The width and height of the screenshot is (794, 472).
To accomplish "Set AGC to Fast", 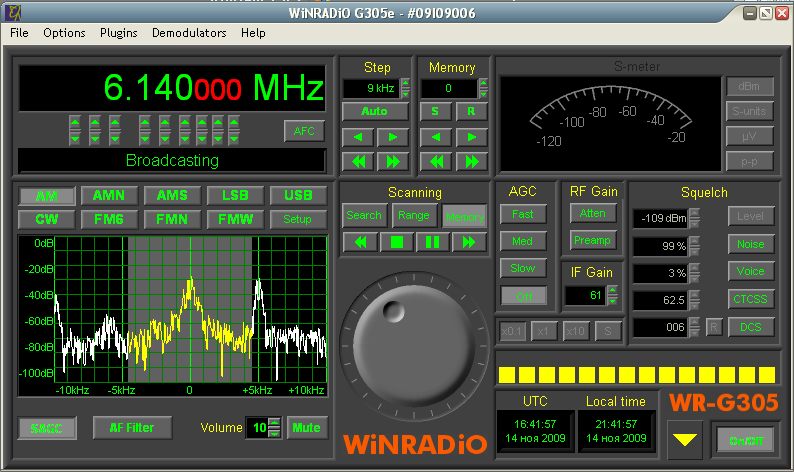I will 523,214.
